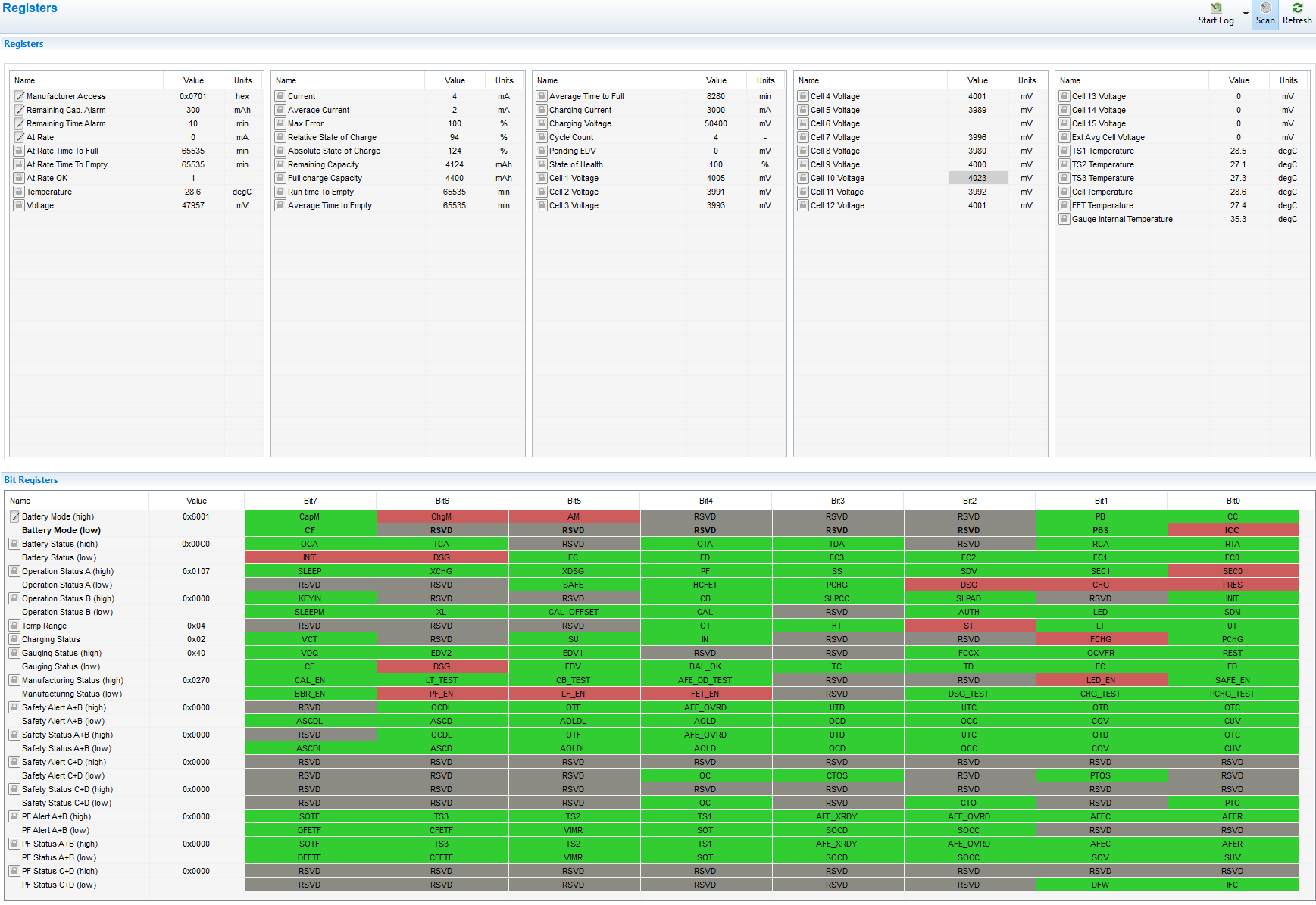Click the lock icon beside Charging Status
This screenshot has height=905, width=1316.
pos(14,639)
